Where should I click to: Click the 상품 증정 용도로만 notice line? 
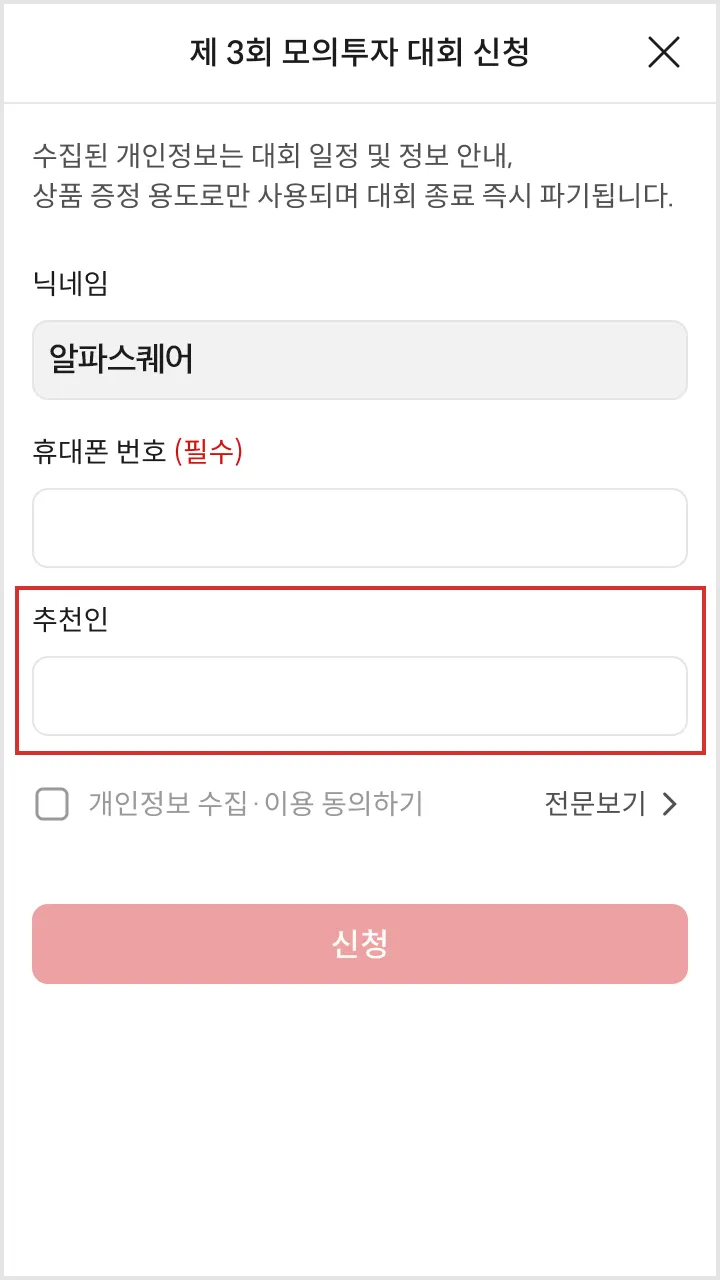[352, 195]
